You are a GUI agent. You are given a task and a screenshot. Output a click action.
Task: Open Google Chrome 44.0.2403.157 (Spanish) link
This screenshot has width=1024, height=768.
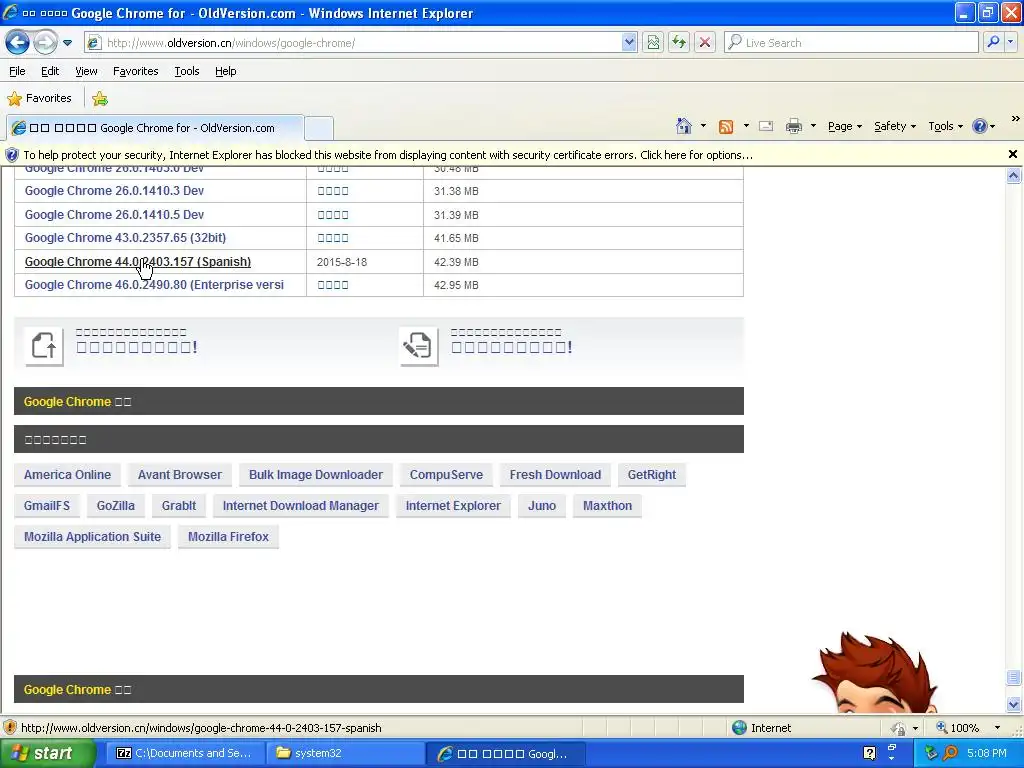point(138,261)
